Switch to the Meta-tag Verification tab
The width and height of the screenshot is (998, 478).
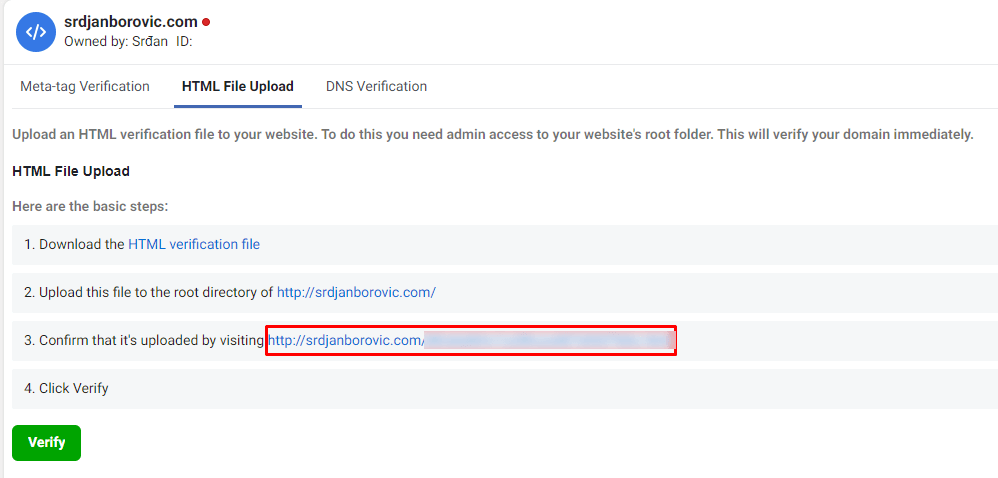click(85, 86)
